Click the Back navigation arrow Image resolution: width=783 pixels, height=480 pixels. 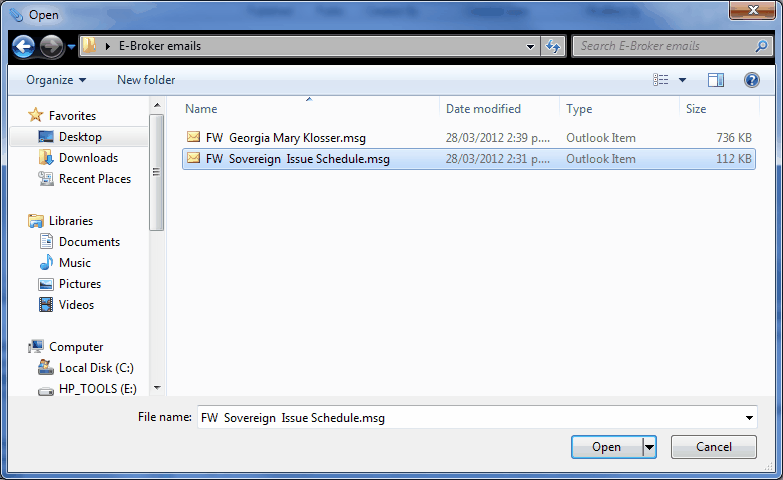click(24, 47)
